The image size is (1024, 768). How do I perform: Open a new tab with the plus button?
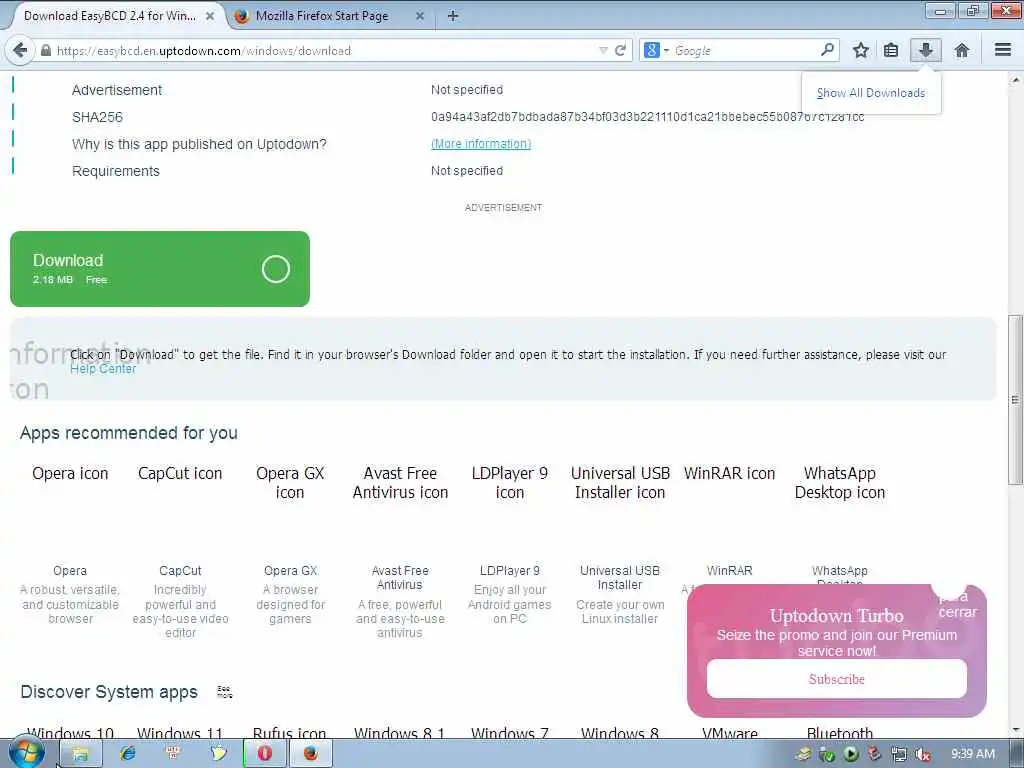tap(453, 16)
